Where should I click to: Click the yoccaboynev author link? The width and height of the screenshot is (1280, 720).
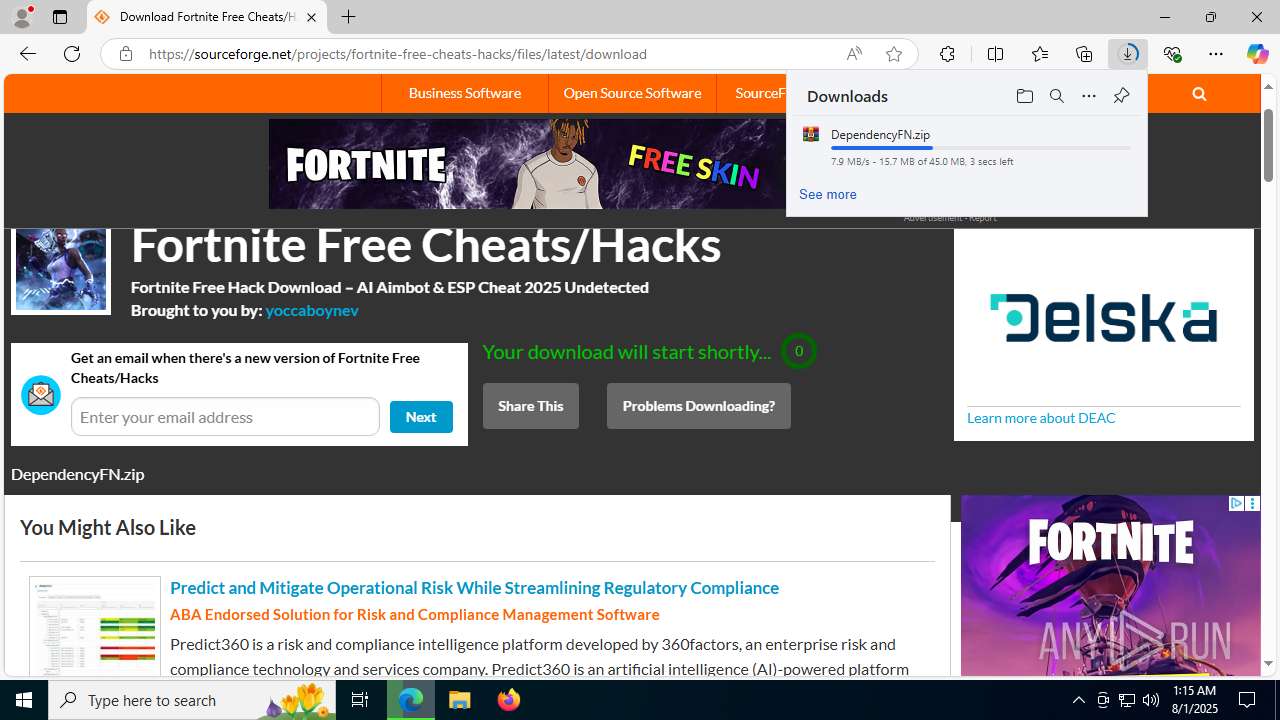312,310
